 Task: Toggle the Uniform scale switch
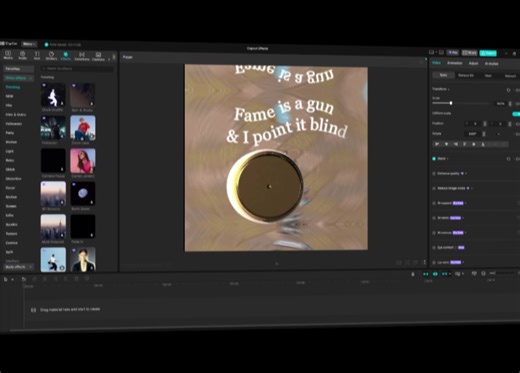[516, 114]
